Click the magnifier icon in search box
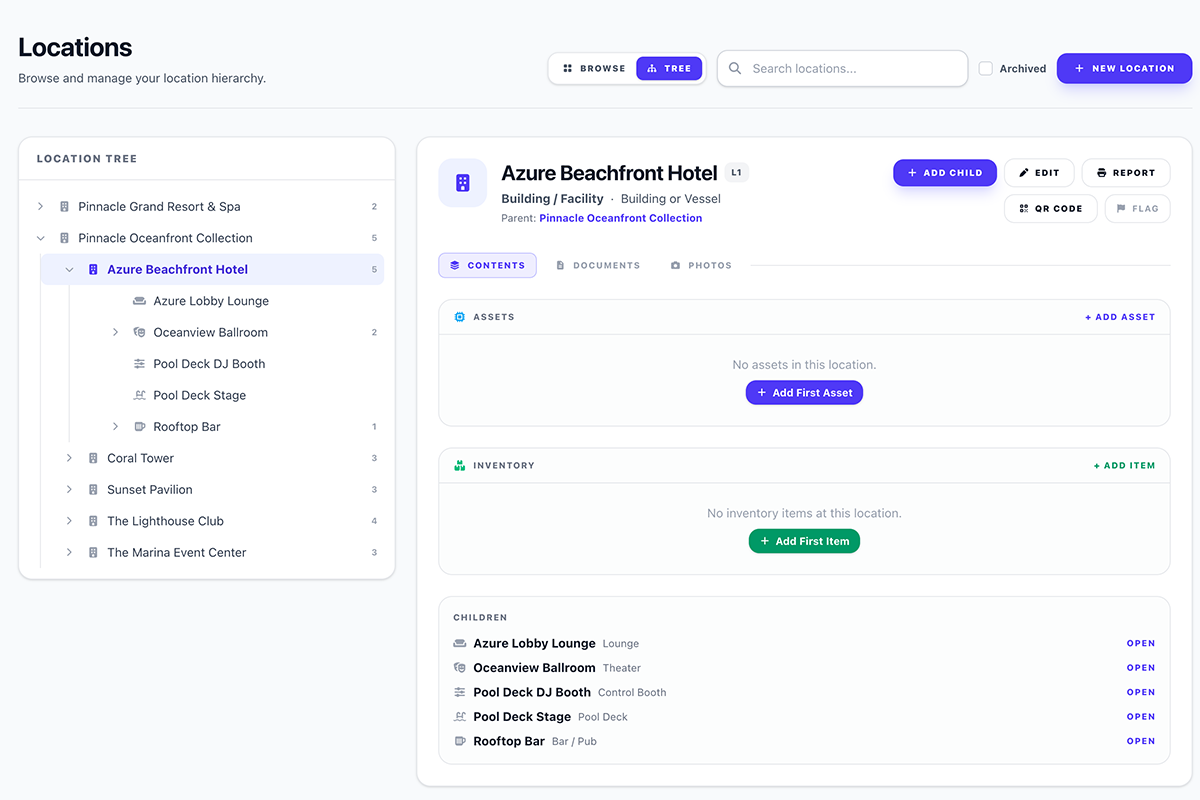The image size is (1200, 800). pos(735,69)
